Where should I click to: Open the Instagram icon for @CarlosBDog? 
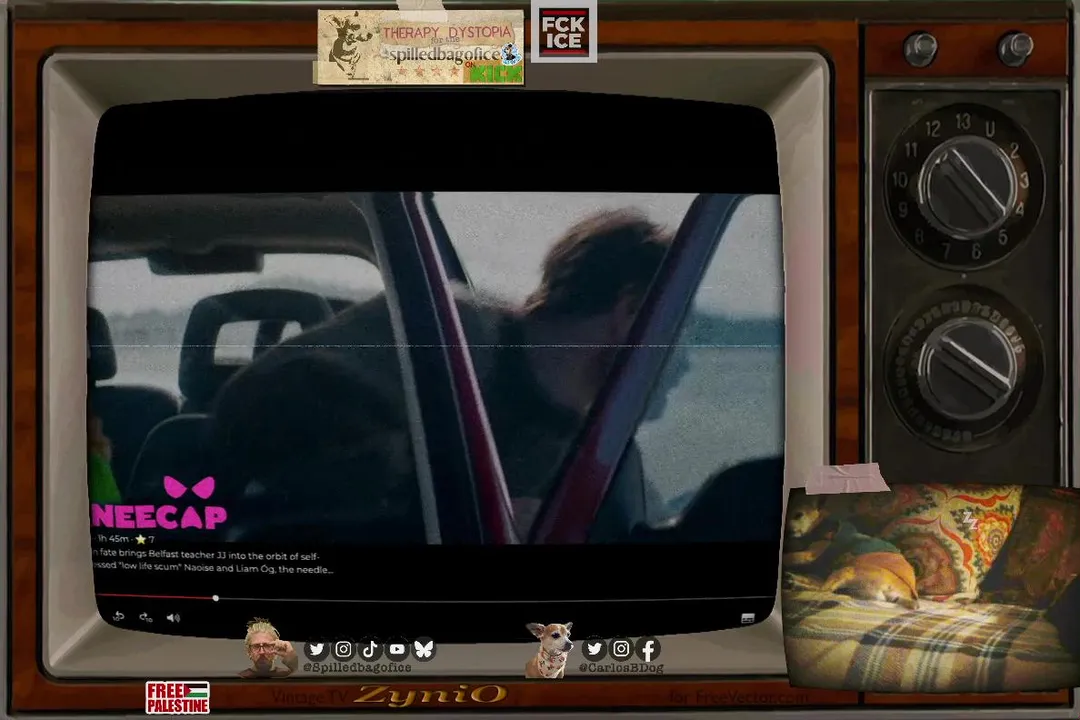621,648
